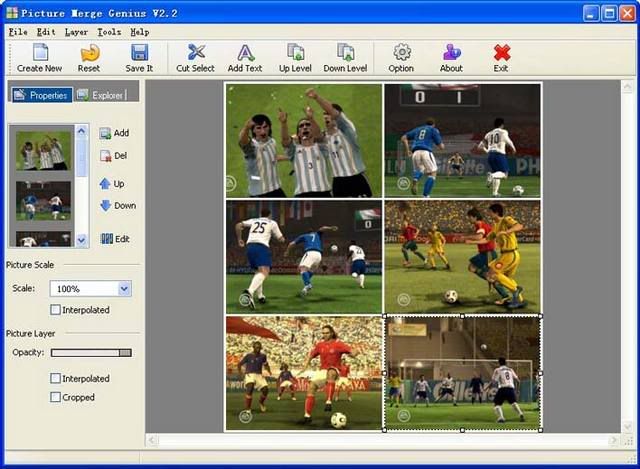Viewport: 640px width, 469px height.
Task: Switch to the Properties tab
Action: (42, 95)
